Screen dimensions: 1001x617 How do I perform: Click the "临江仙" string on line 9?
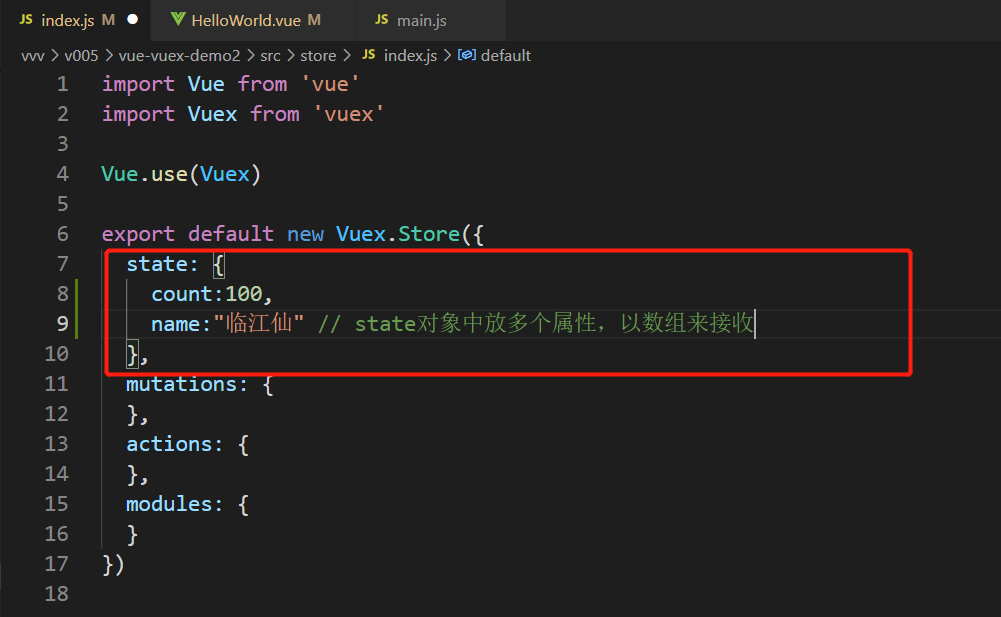pyautogui.click(x=259, y=323)
